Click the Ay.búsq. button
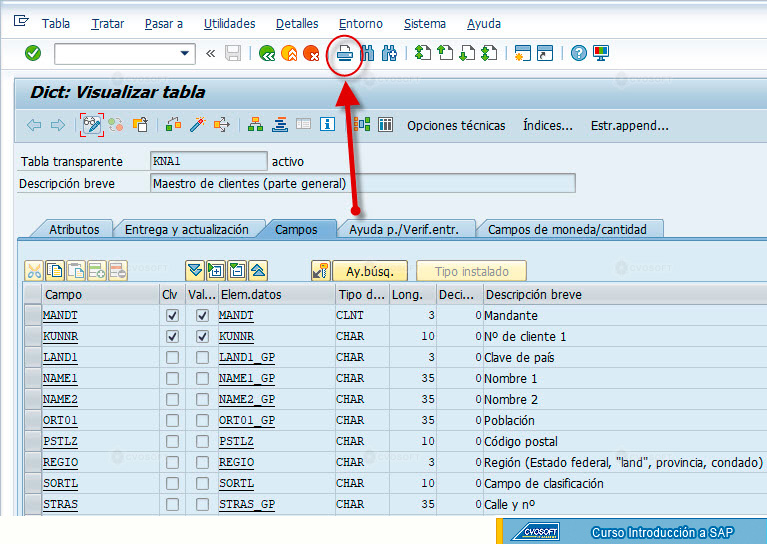This screenshot has height=544, width=767. pyautogui.click(x=370, y=271)
